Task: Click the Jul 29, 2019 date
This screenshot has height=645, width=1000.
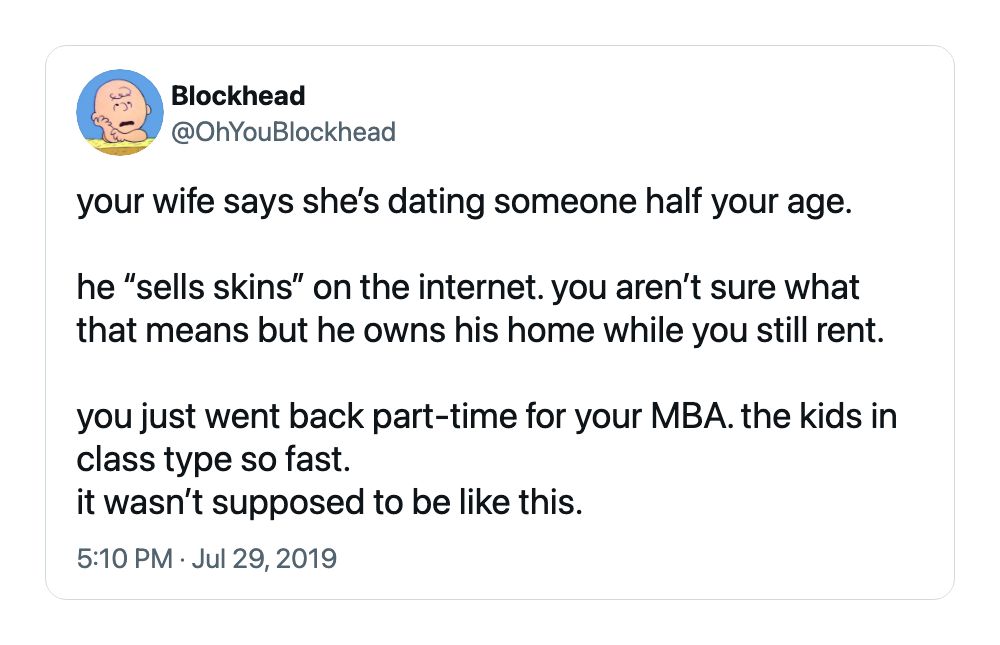Action: [264, 558]
